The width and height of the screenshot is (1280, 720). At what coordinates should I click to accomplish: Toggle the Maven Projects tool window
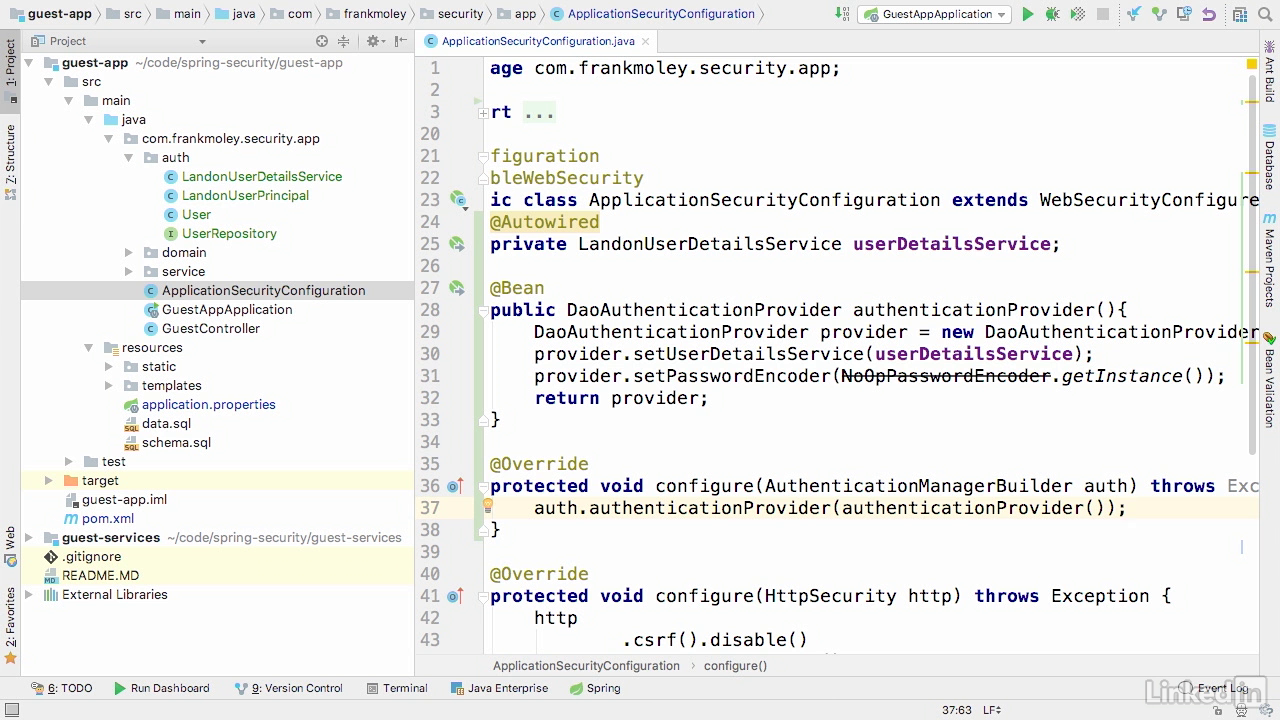click(1269, 262)
